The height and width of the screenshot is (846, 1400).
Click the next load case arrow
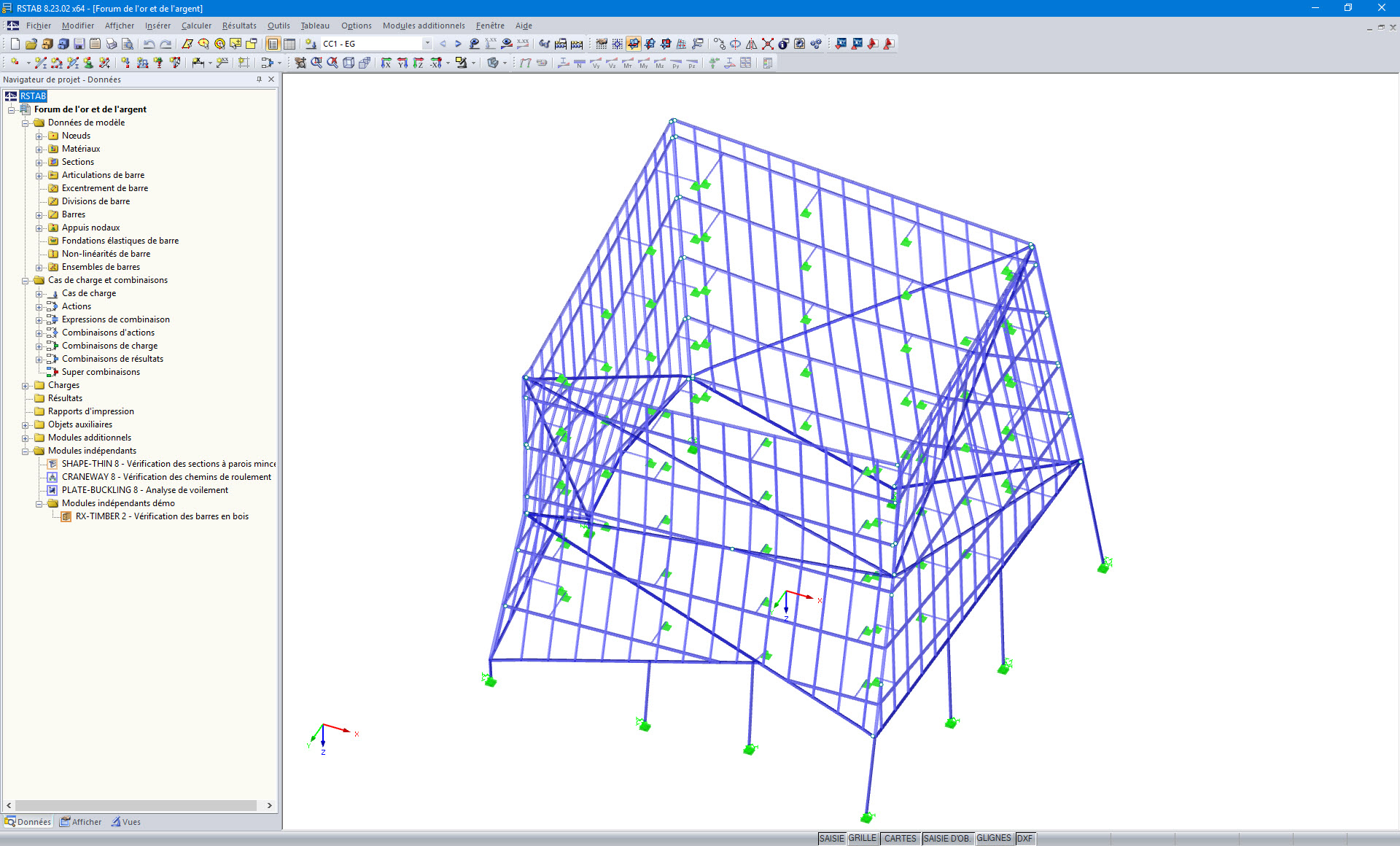click(x=458, y=44)
